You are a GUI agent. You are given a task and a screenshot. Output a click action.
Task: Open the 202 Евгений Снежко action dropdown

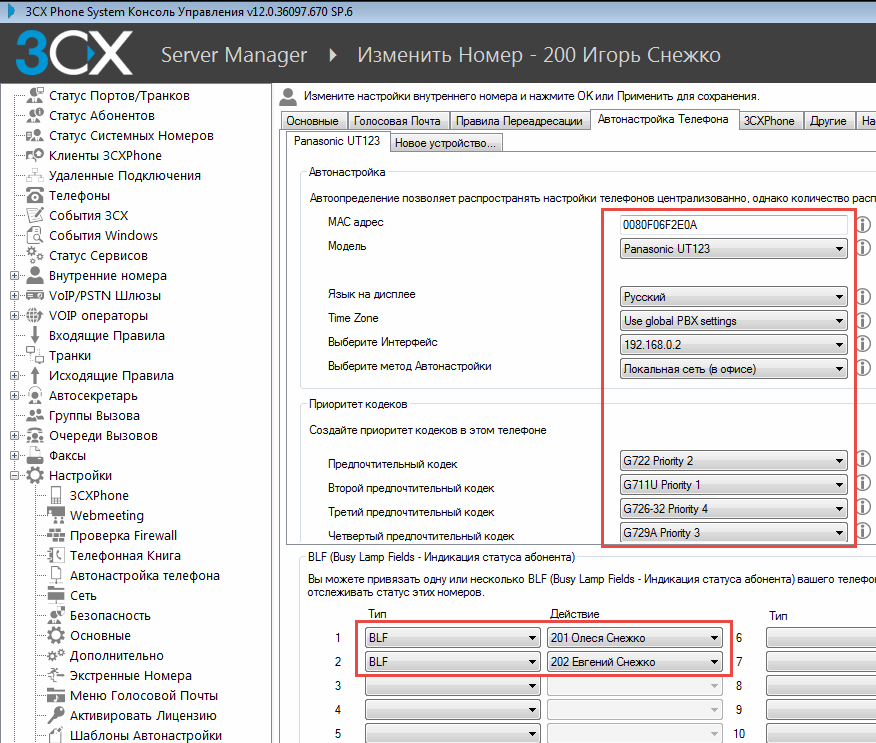tap(635, 662)
